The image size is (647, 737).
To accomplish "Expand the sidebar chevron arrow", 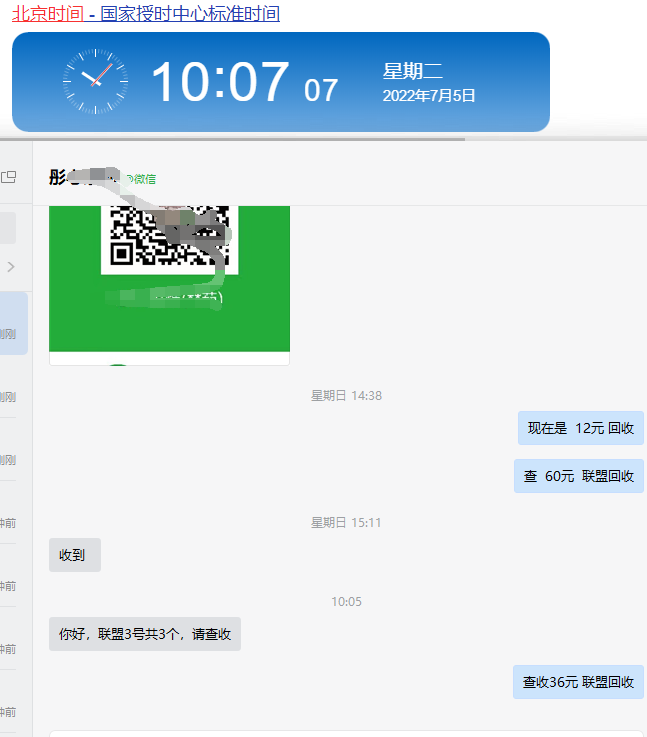I will point(11,266).
